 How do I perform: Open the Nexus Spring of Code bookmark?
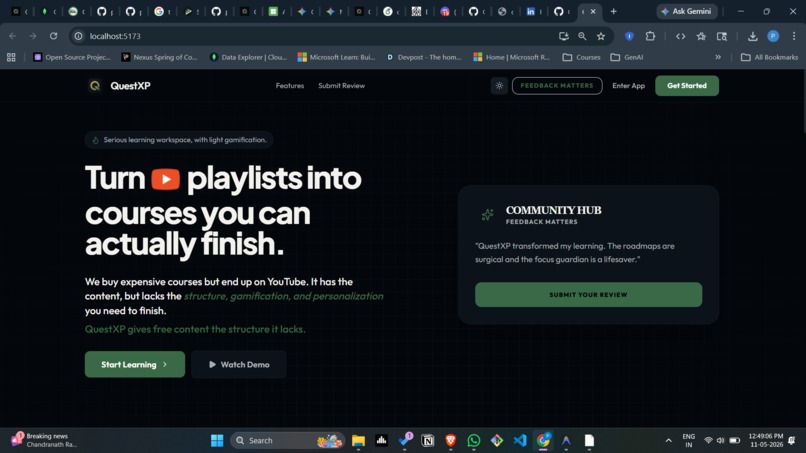(159, 57)
